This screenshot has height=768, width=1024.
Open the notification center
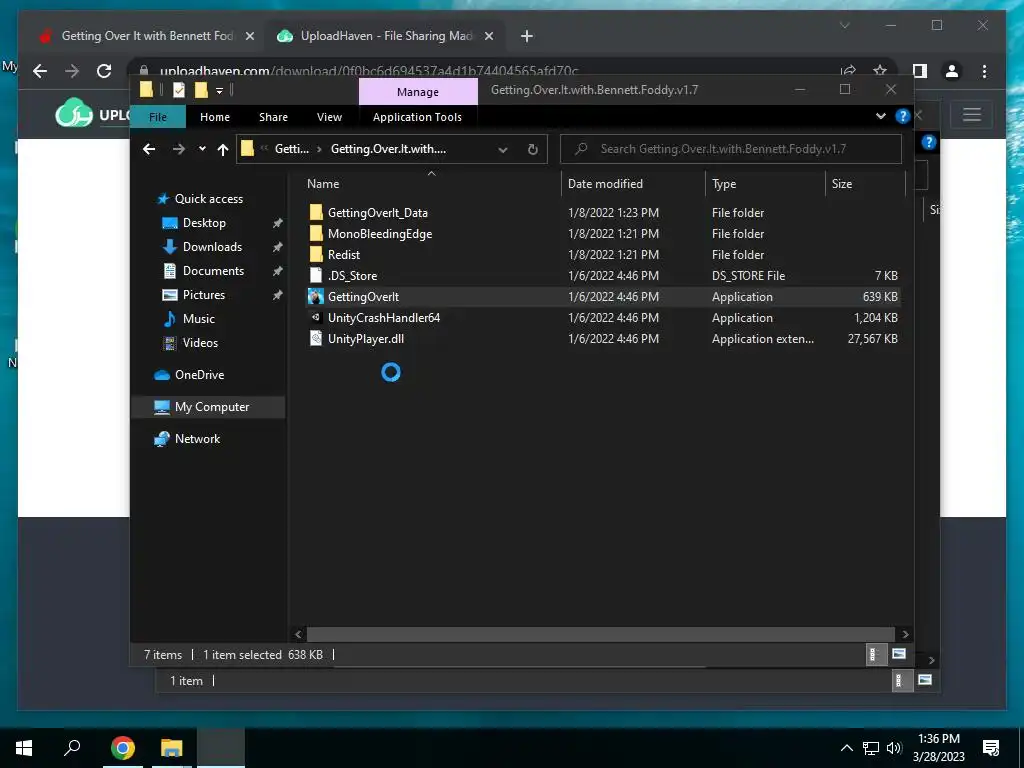point(991,748)
